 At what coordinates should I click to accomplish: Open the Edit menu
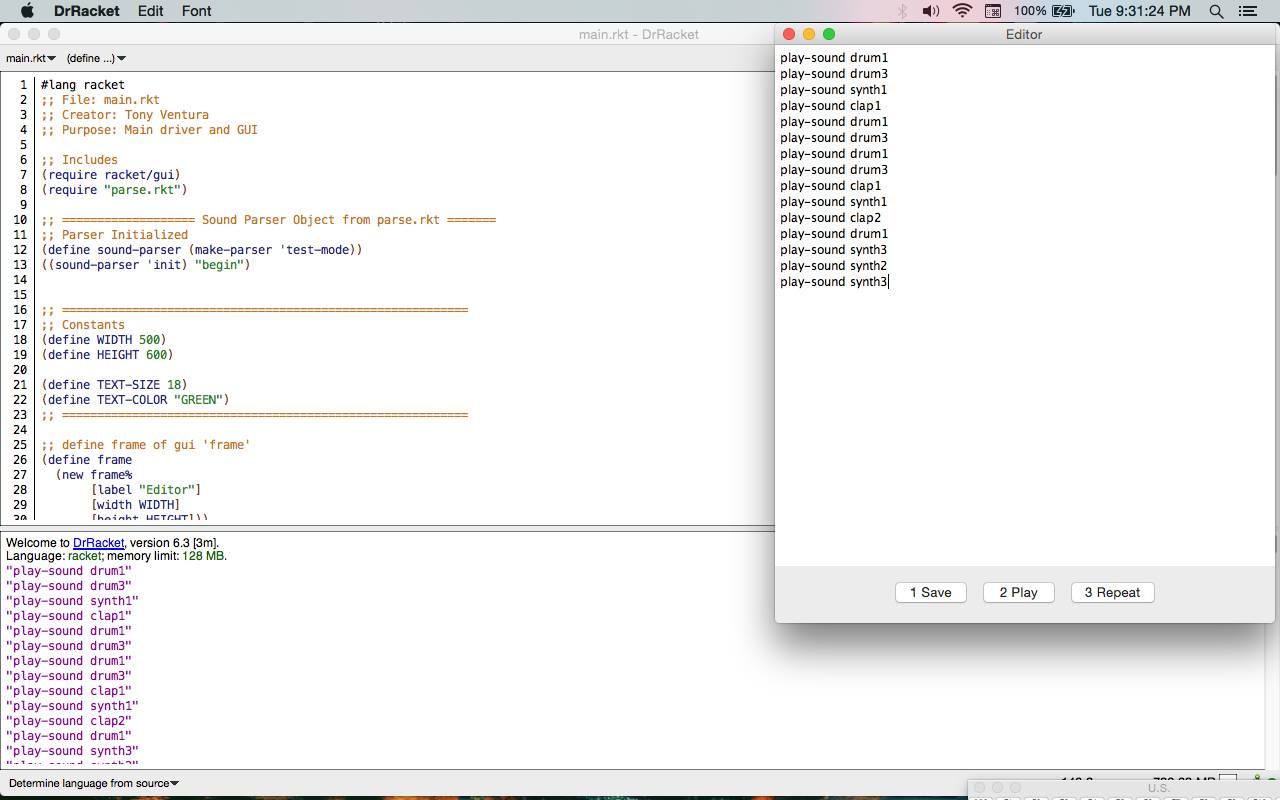coord(151,11)
